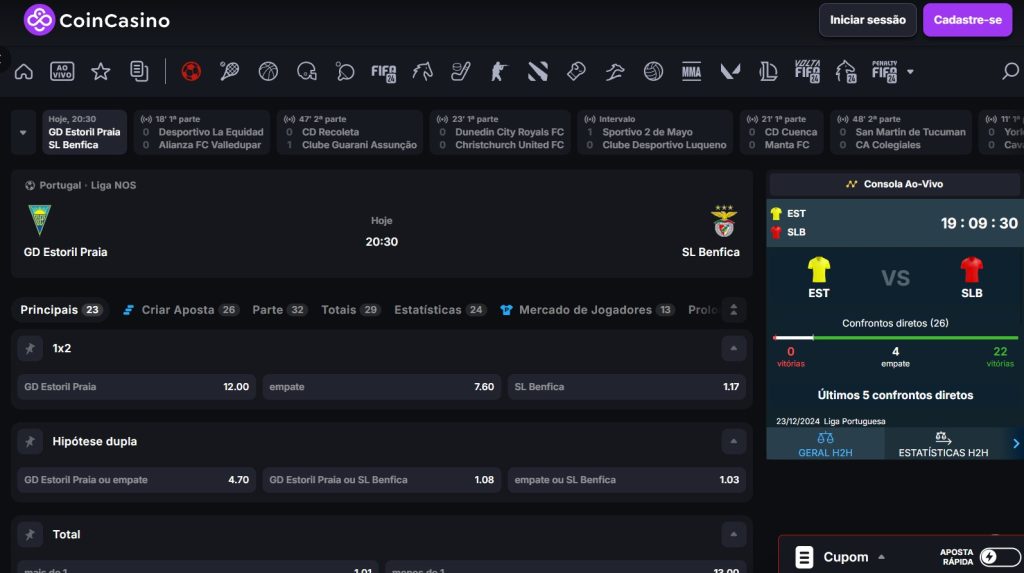Bet GD Estoril Praia ou empate 4.70
1024x573 pixels.
136,480
